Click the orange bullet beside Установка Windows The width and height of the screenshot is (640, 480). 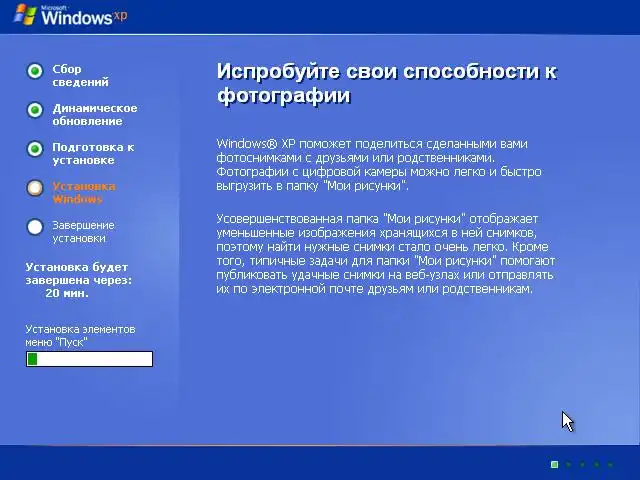click(x=35, y=188)
